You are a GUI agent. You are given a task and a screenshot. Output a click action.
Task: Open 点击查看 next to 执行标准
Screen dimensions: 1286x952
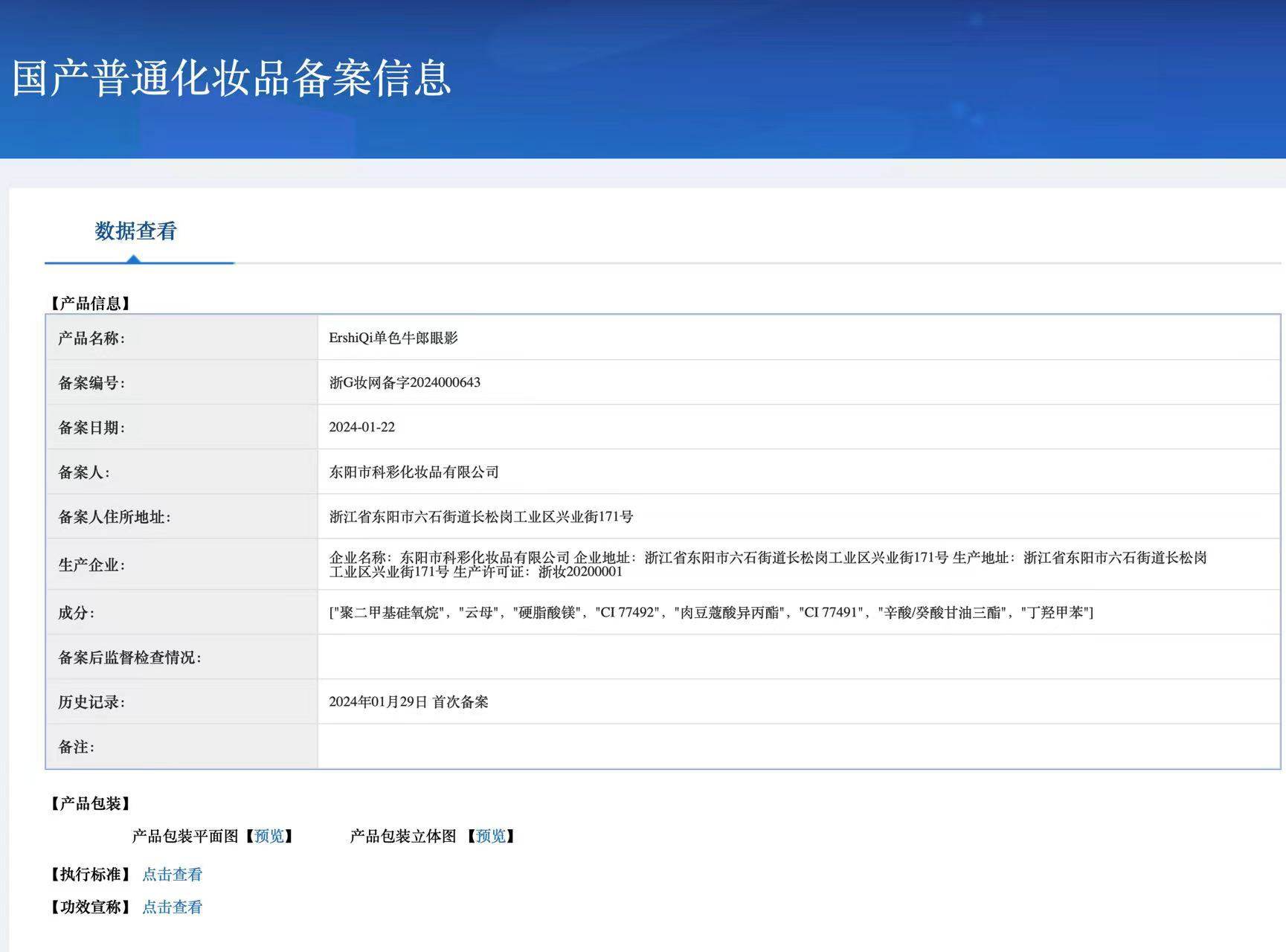(x=172, y=875)
